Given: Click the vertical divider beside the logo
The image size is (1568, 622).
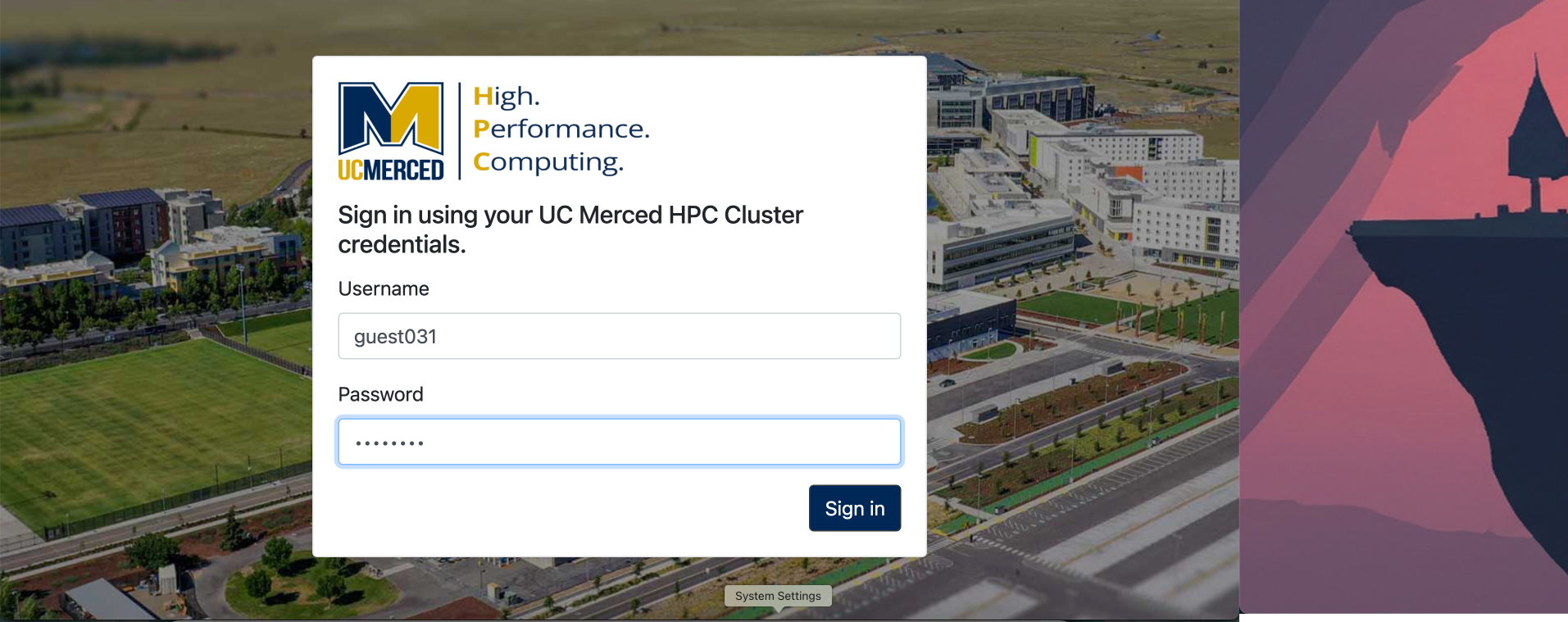Looking at the screenshot, I should [459, 130].
